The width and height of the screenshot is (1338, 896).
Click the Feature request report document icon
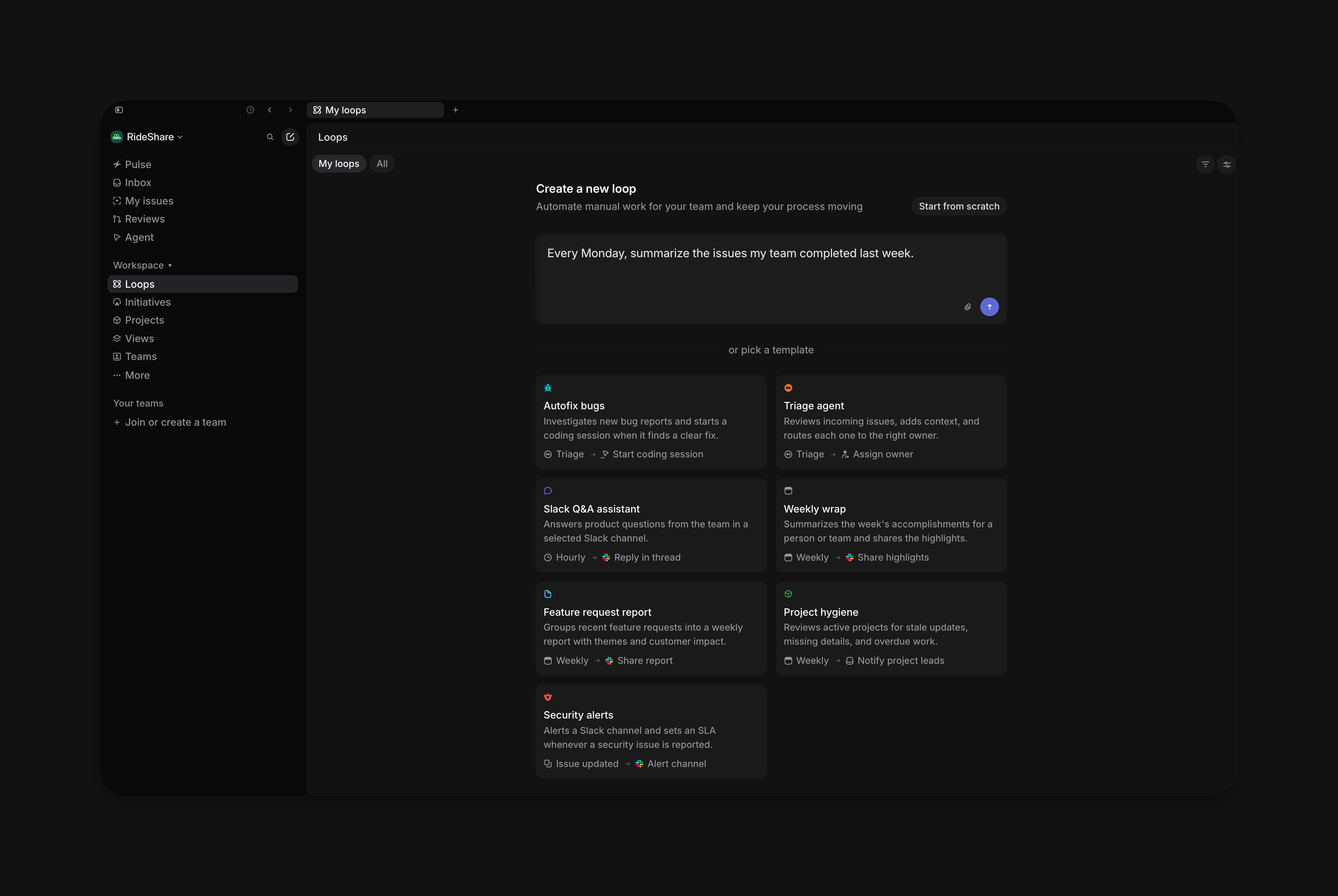pos(547,594)
